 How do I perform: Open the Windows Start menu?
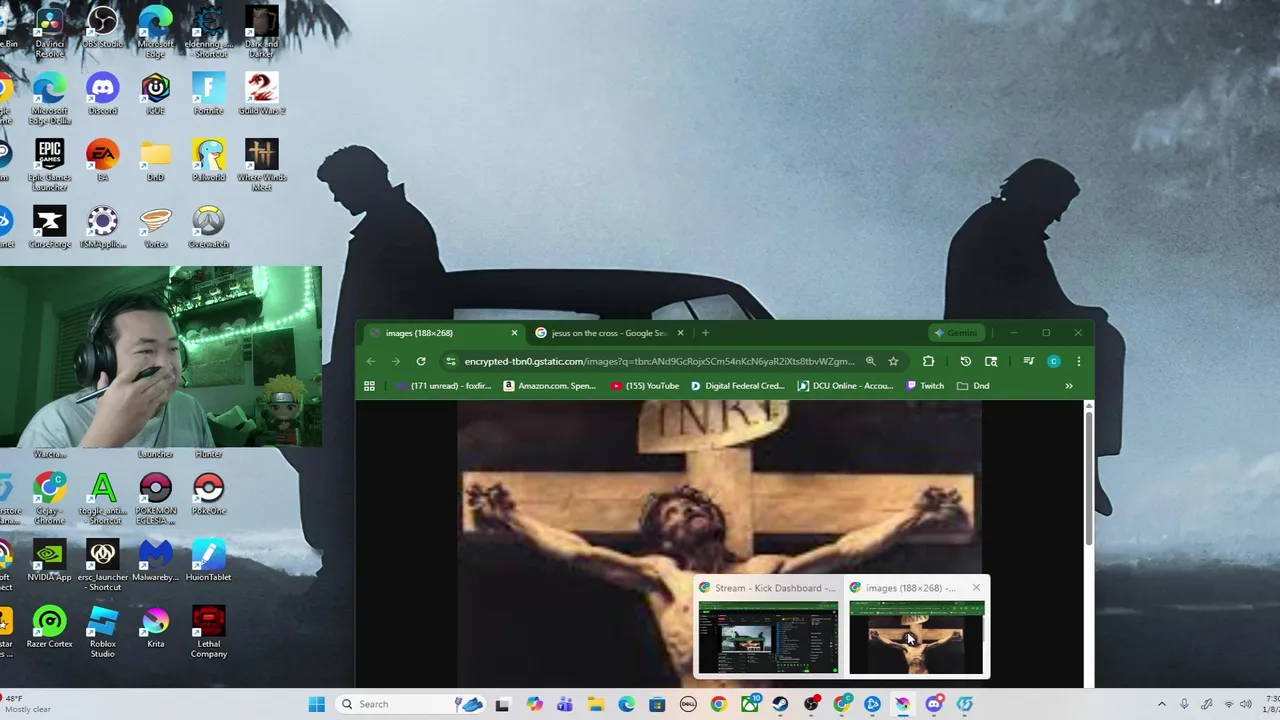tap(316, 704)
